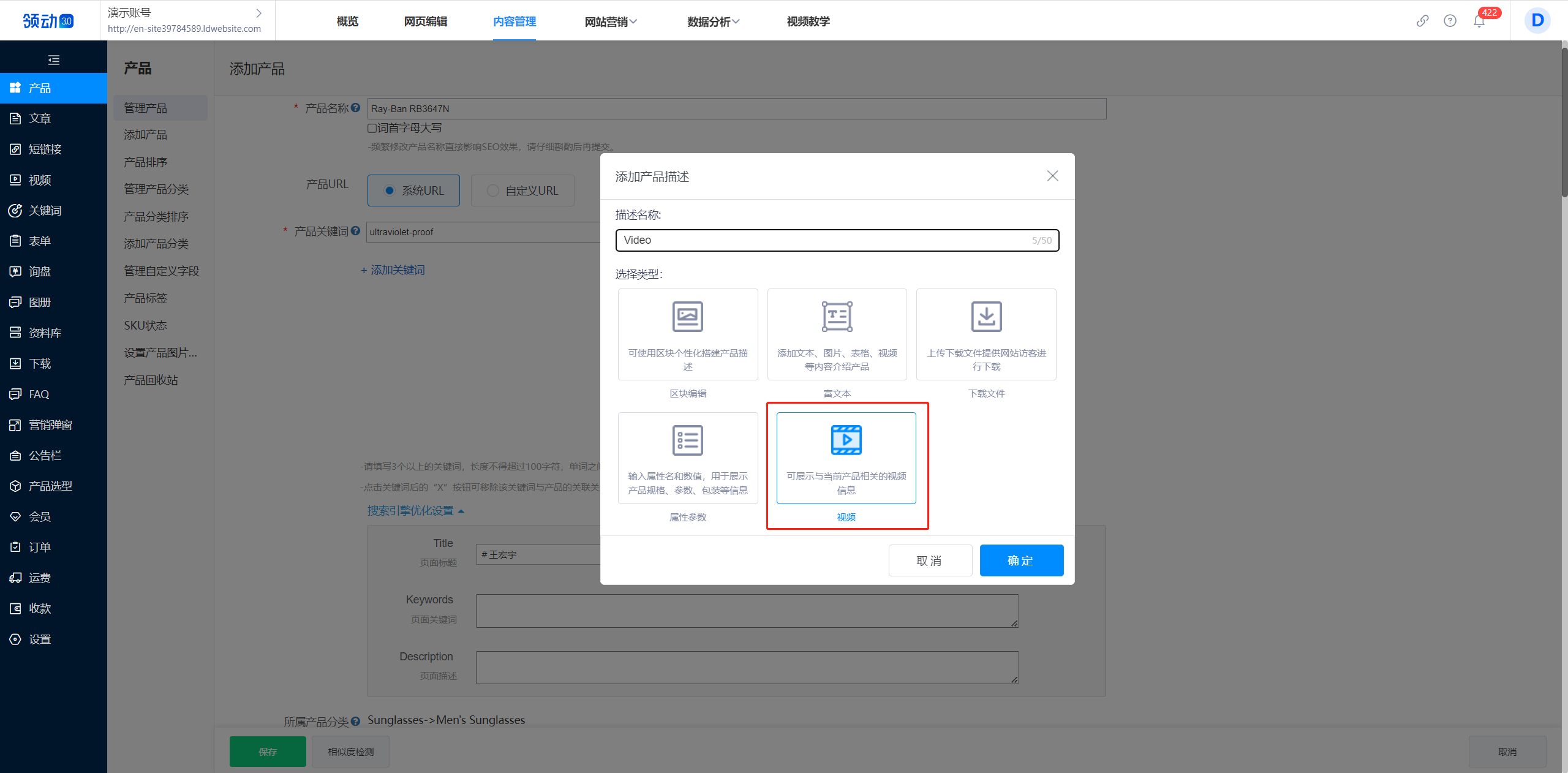This screenshot has height=773, width=1568.
Task: Choose the 富文本 rich text type icon
Action: (x=837, y=317)
